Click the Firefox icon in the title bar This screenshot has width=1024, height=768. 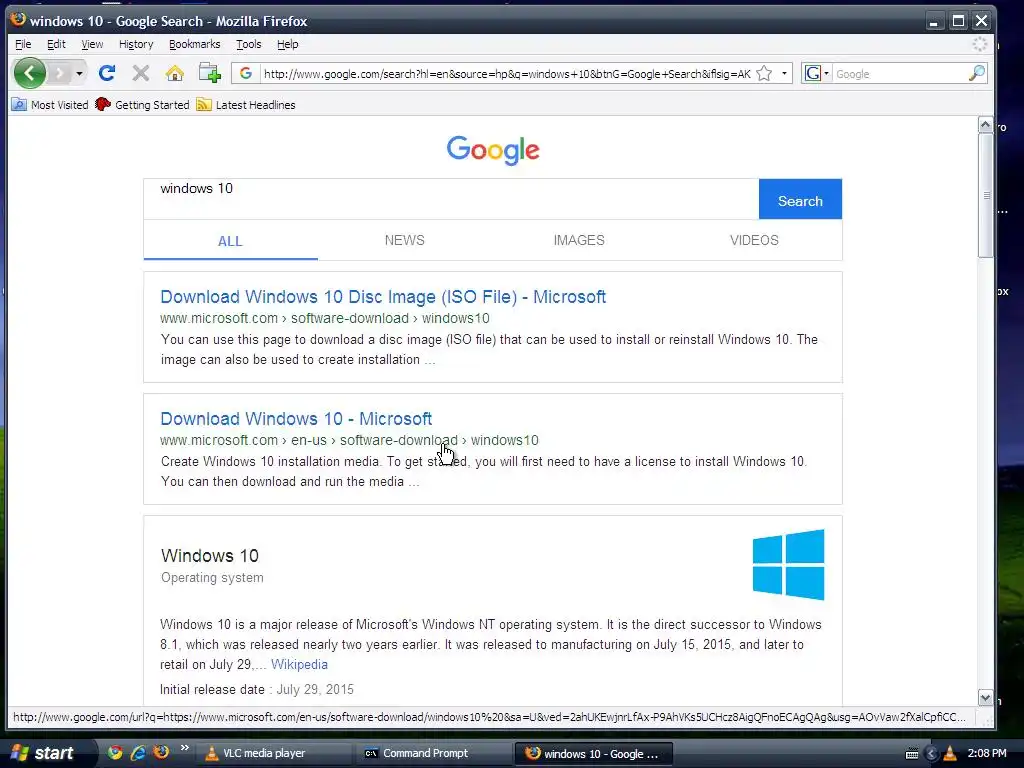18,19
